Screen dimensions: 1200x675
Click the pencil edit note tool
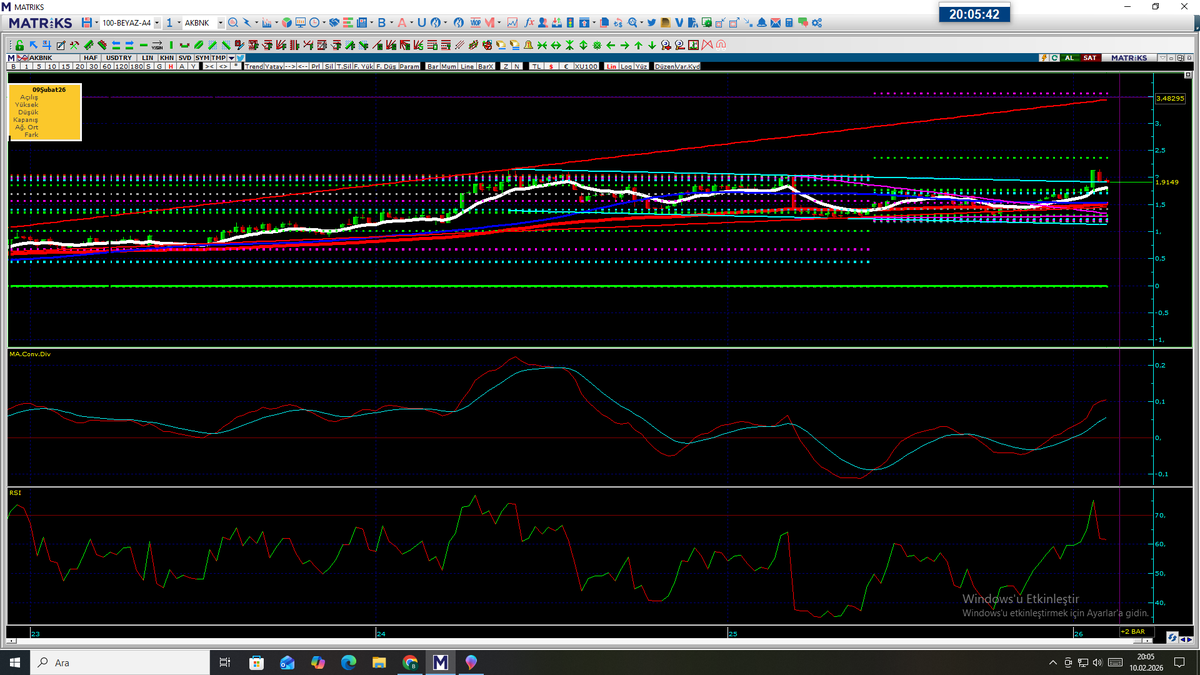[x=60, y=45]
